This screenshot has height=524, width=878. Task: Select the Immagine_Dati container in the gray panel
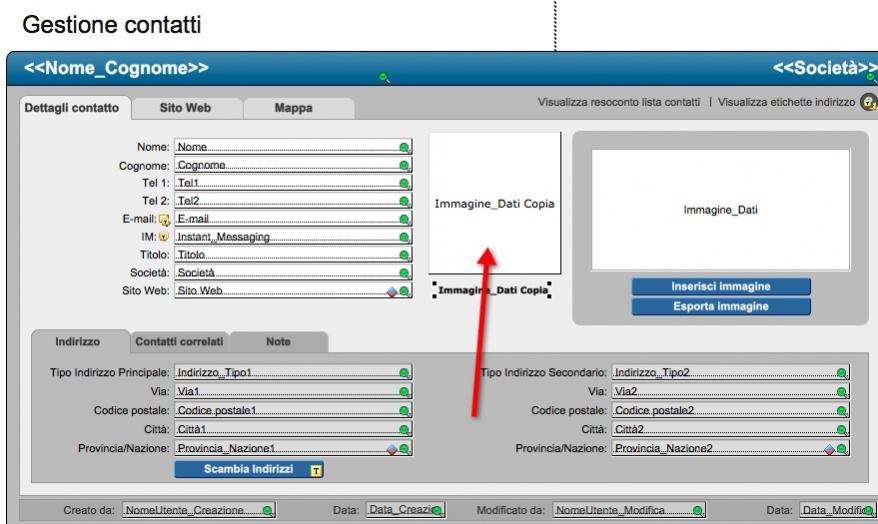[x=720, y=210]
